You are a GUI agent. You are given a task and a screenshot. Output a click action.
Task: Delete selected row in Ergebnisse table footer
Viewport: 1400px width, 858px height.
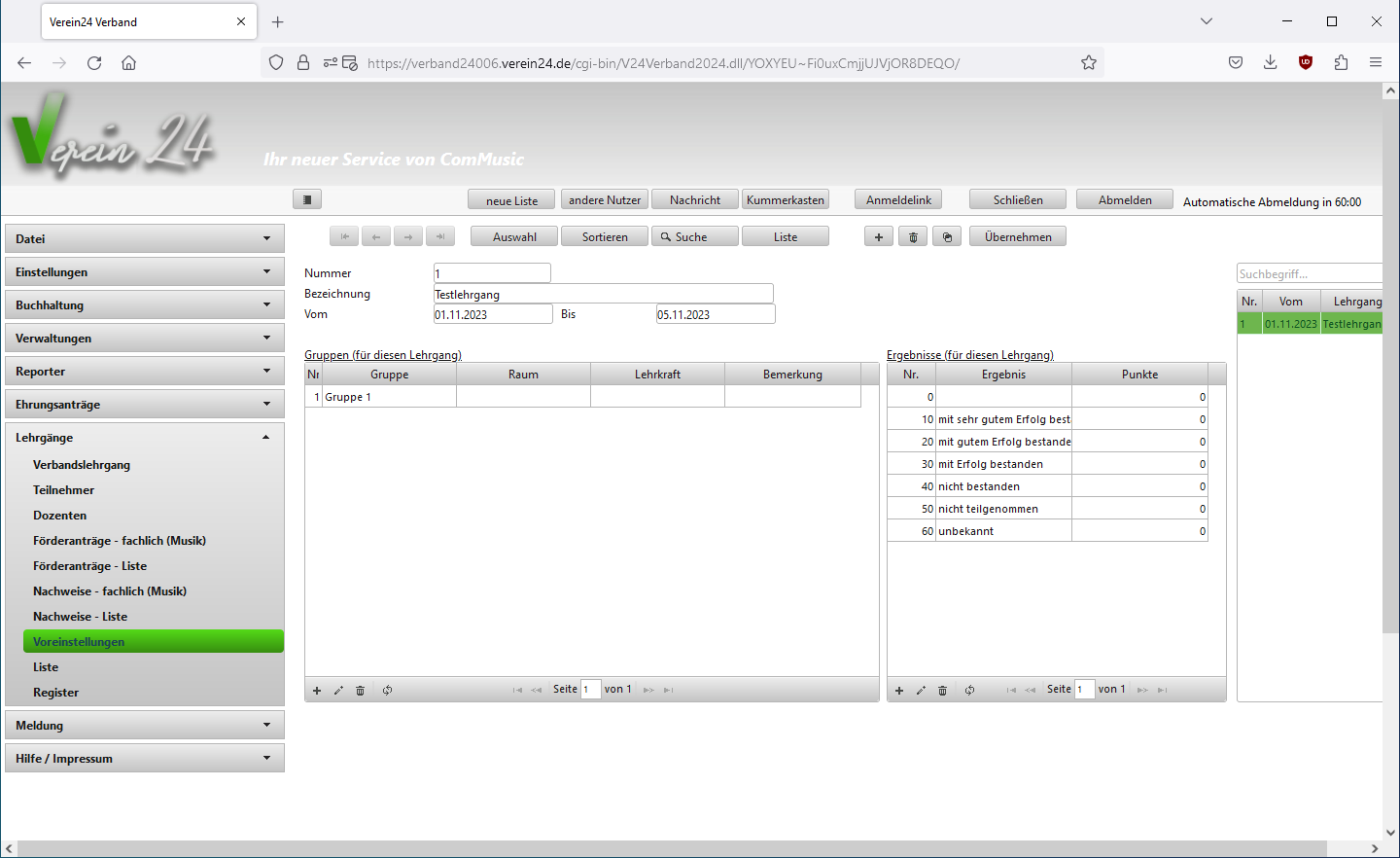942,690
